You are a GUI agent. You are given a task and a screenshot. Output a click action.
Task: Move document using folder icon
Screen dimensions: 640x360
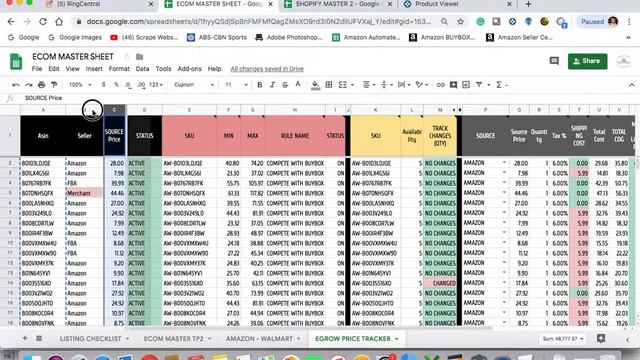(x=140, y=57)
